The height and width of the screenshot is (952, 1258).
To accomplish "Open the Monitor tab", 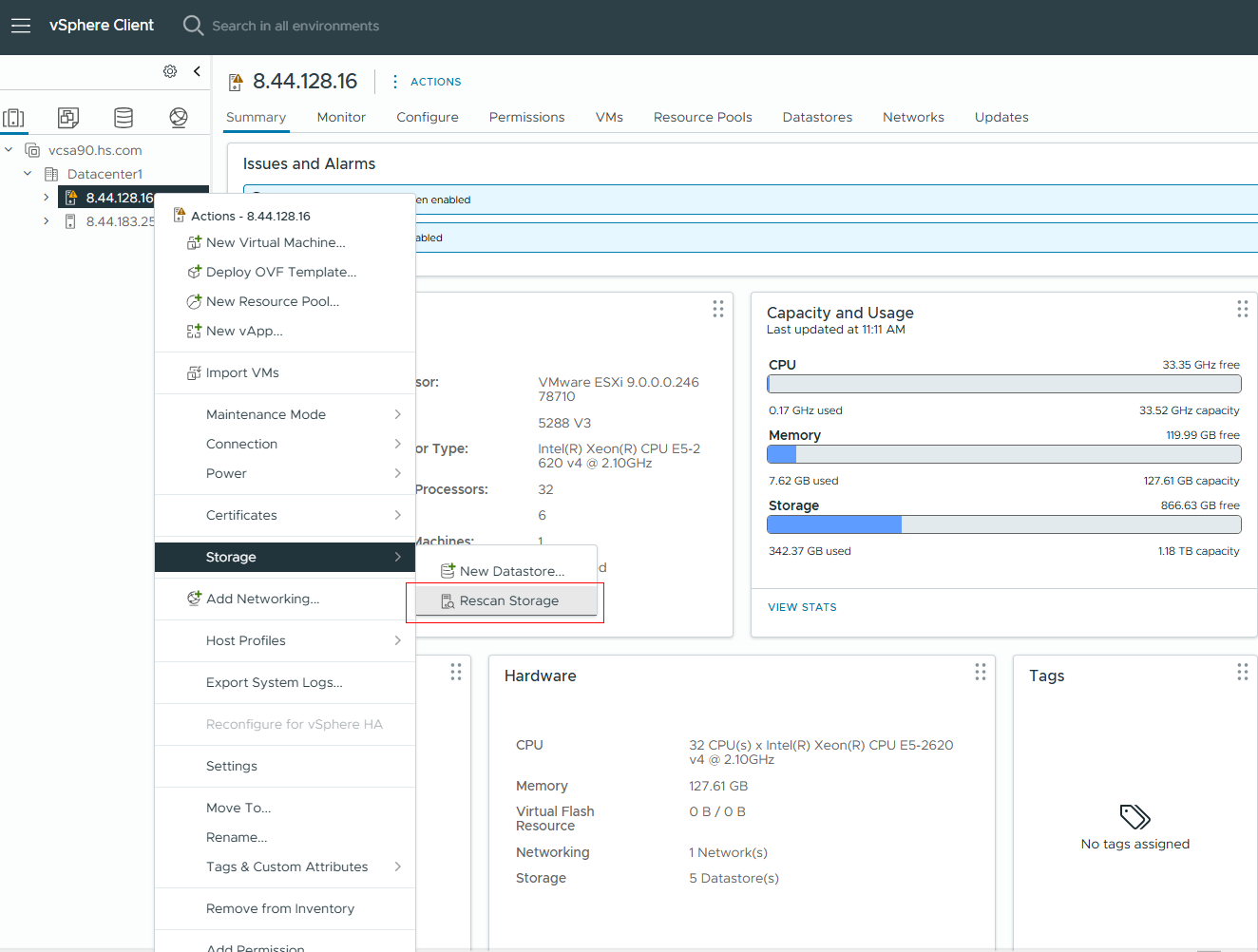I will [341, 117].
